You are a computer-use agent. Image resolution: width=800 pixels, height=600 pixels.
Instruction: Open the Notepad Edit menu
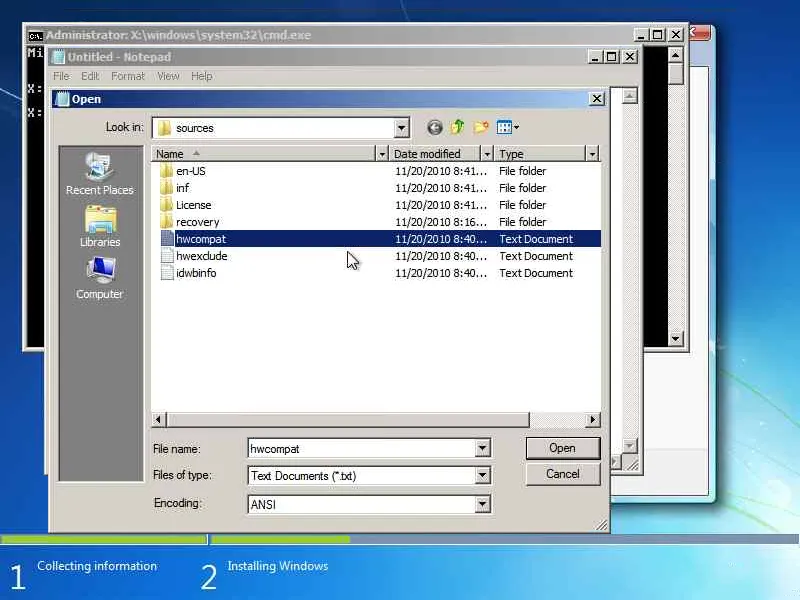[90, 76]
